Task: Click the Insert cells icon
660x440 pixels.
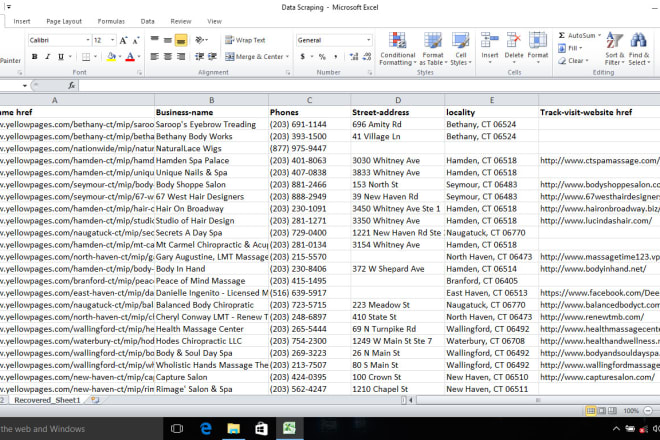Action: tap(490, 40)
